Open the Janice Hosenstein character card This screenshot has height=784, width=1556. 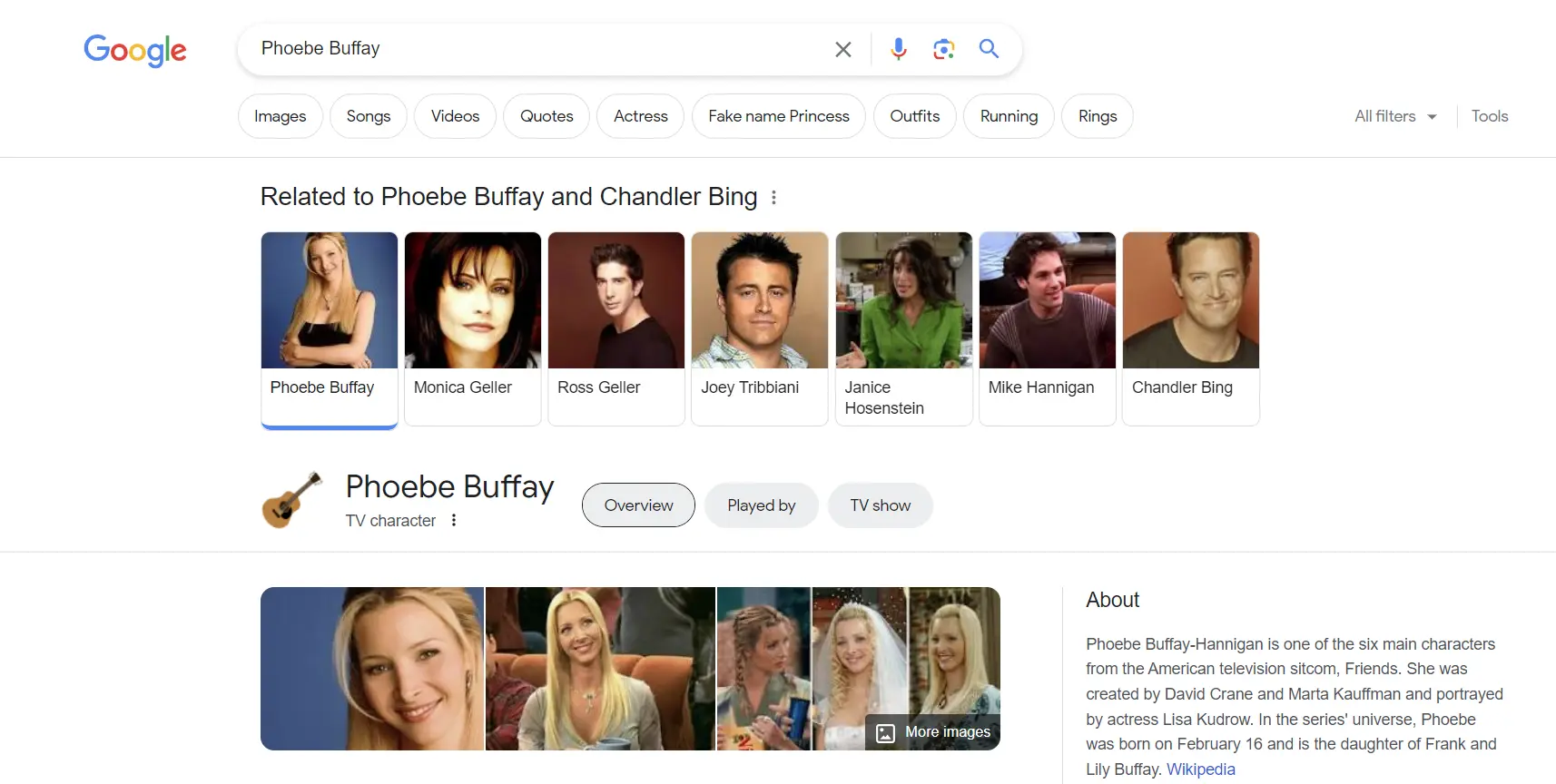click(904, 328)
